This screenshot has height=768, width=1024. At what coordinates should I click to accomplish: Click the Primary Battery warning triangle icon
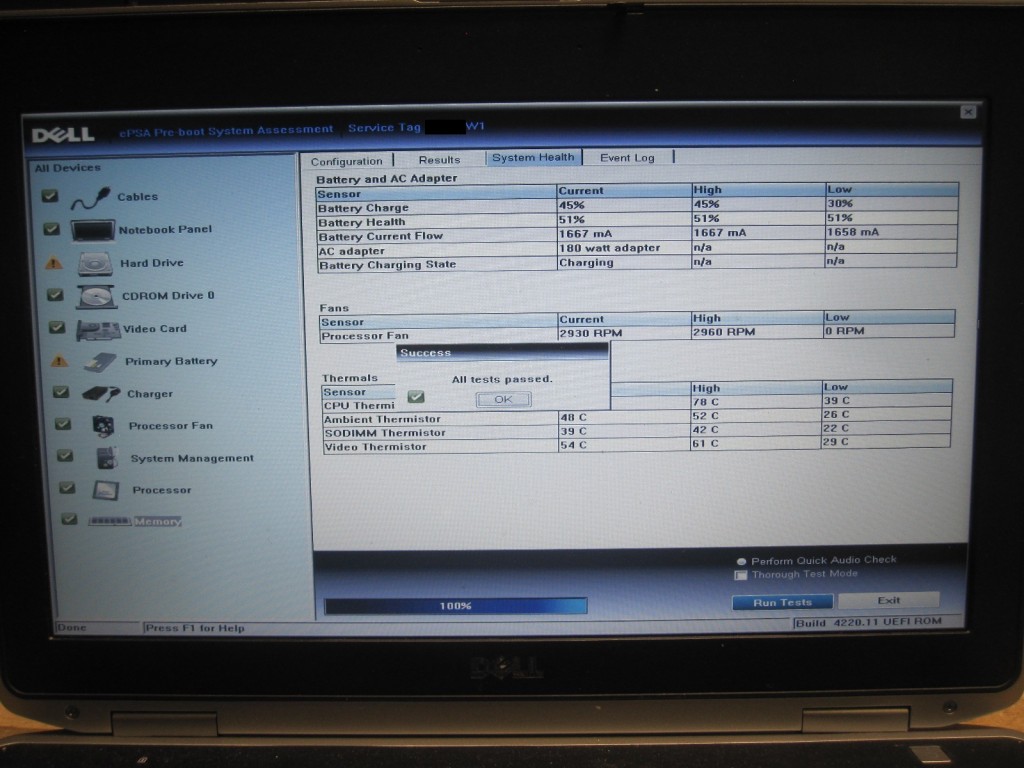click(x=59, y=360)
